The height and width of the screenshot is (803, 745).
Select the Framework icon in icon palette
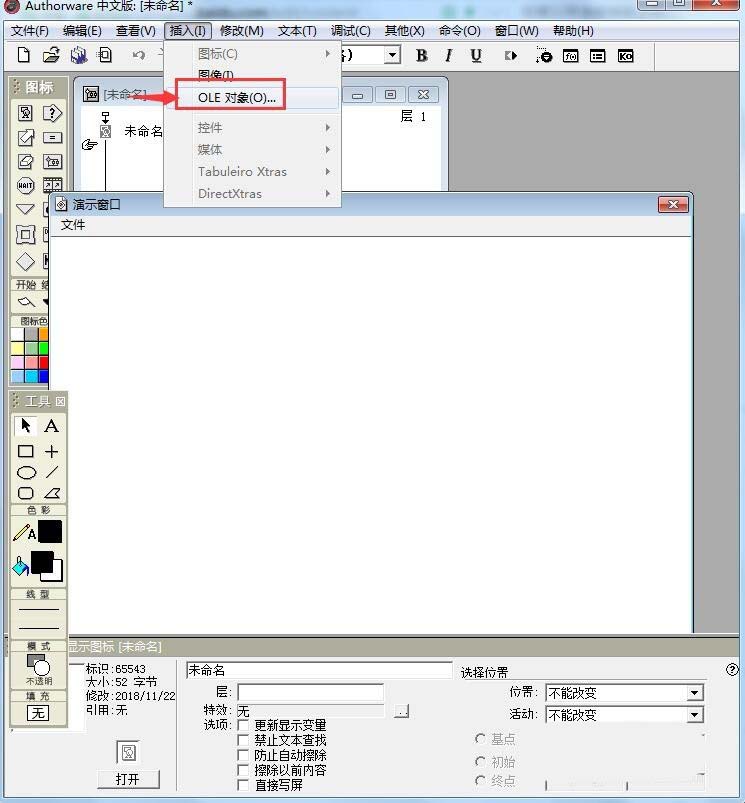pos(25,235)
